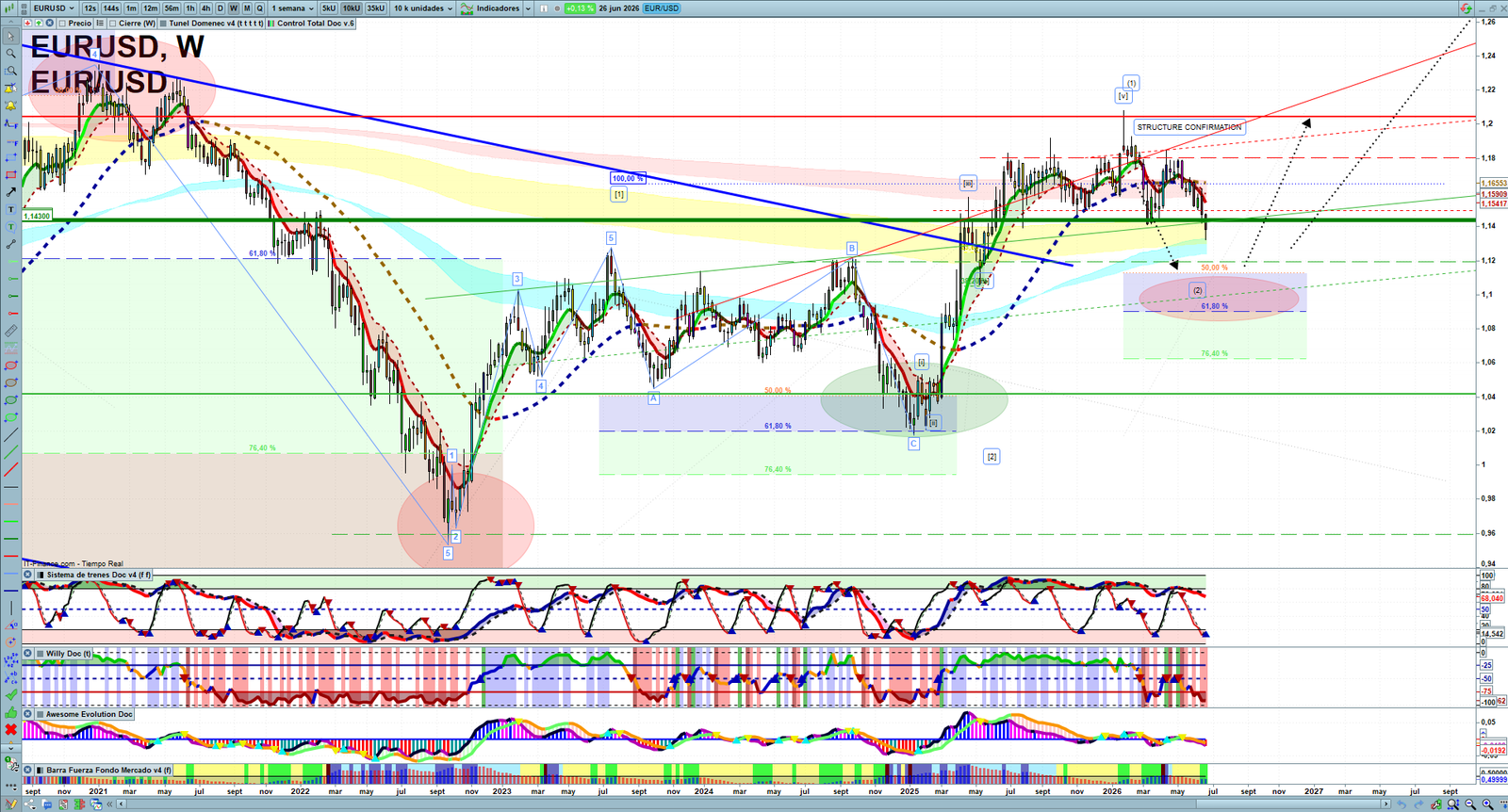
Task: Toggle the Cierre (W) checkbox
Action: (112, 23)
